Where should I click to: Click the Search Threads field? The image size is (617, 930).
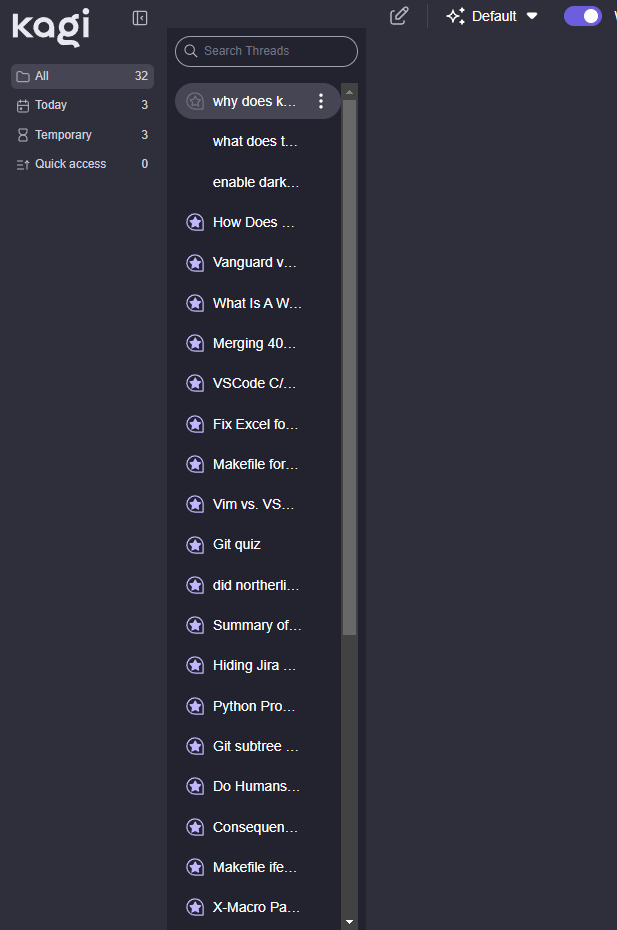(x=268, y=51)
